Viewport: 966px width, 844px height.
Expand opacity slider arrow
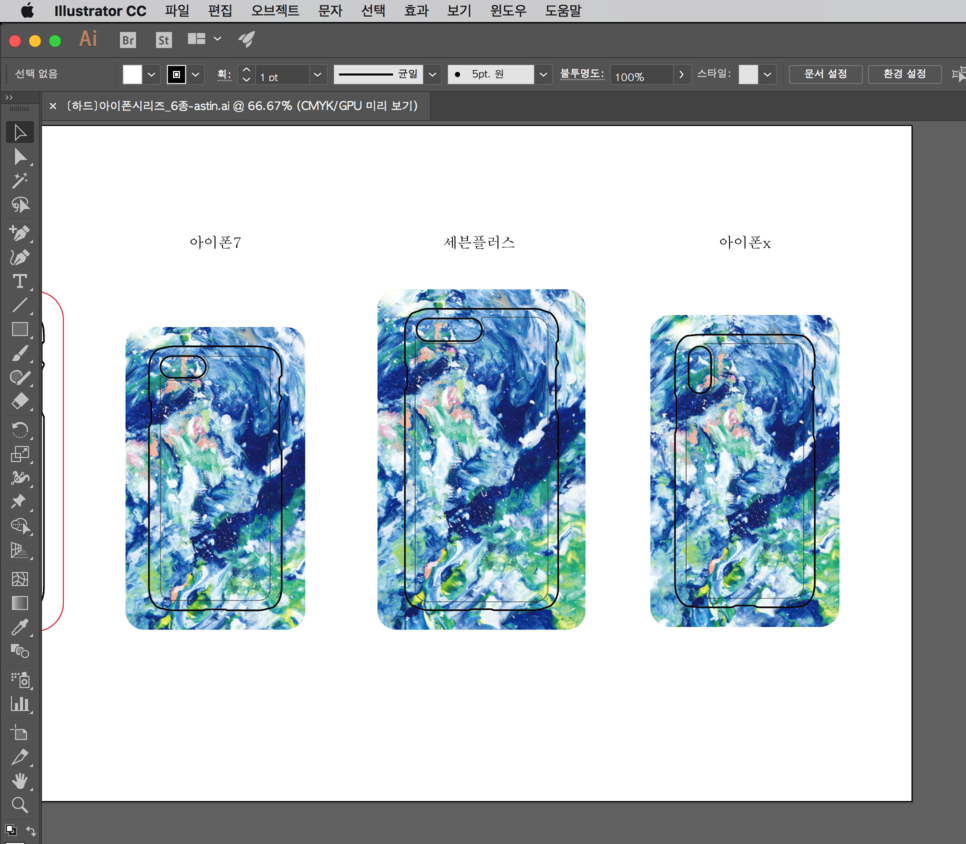(681, 75)
